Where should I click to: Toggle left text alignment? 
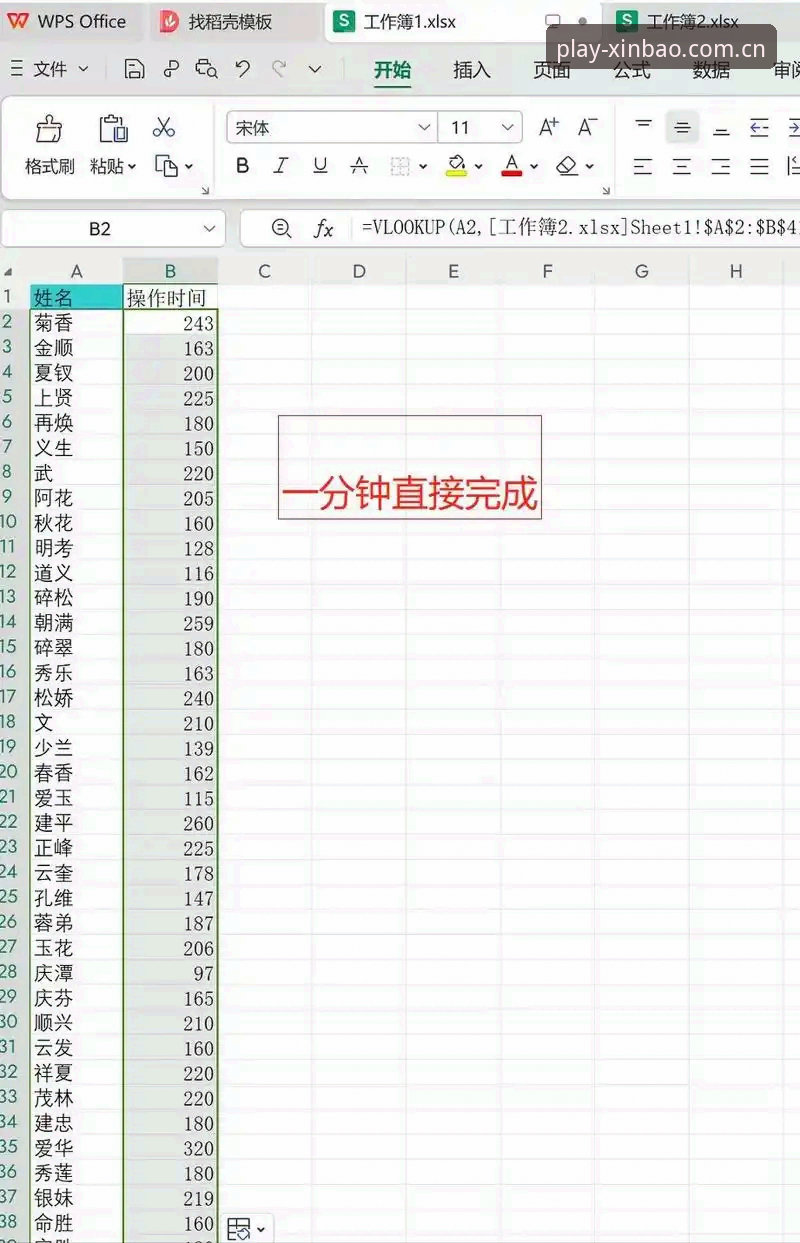click(x=643, y=166)
